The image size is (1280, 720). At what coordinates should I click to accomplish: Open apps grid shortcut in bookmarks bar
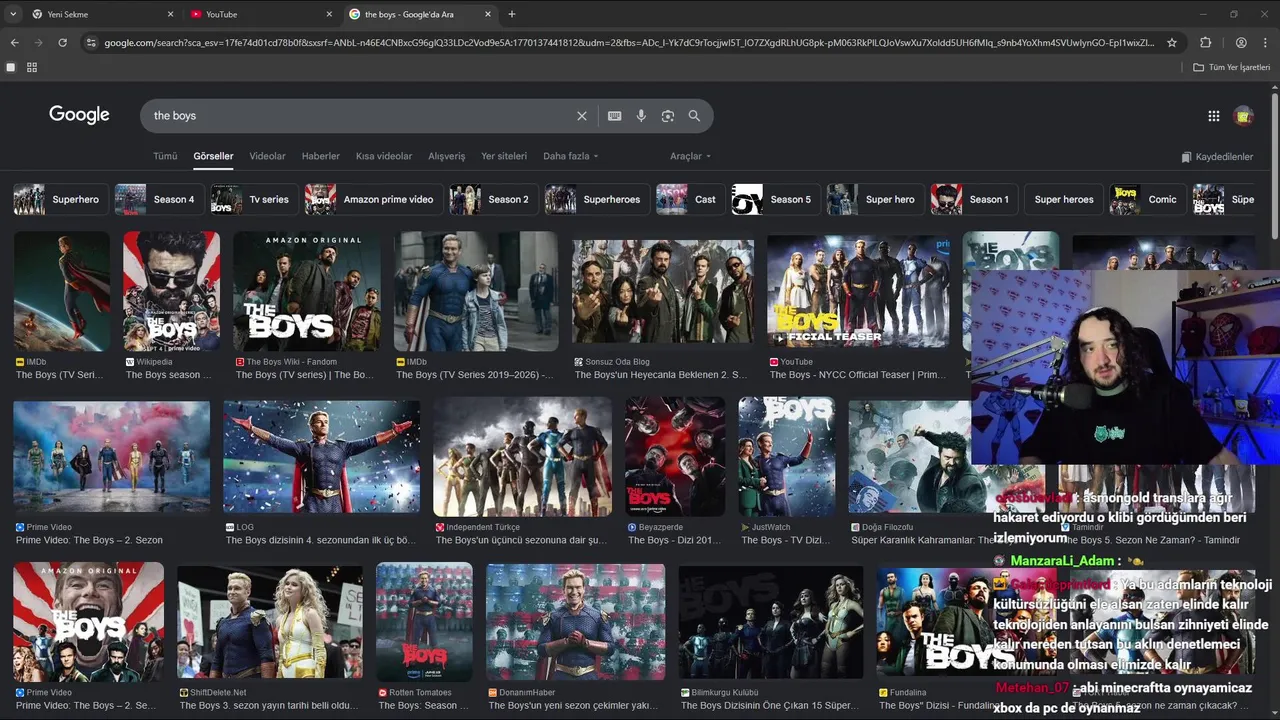pos(32,67)
